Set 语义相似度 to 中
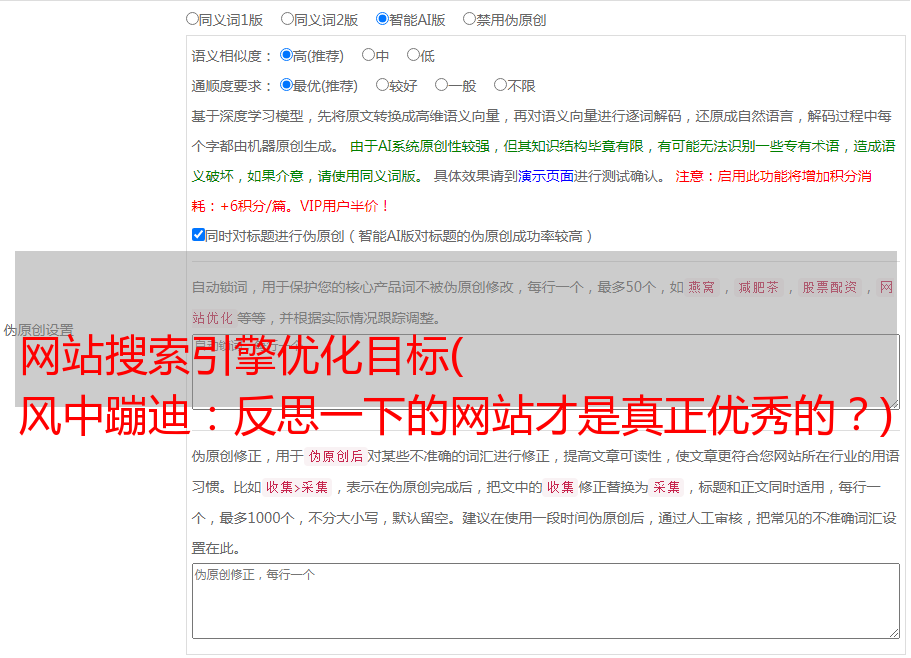 (x=368, y=55)
